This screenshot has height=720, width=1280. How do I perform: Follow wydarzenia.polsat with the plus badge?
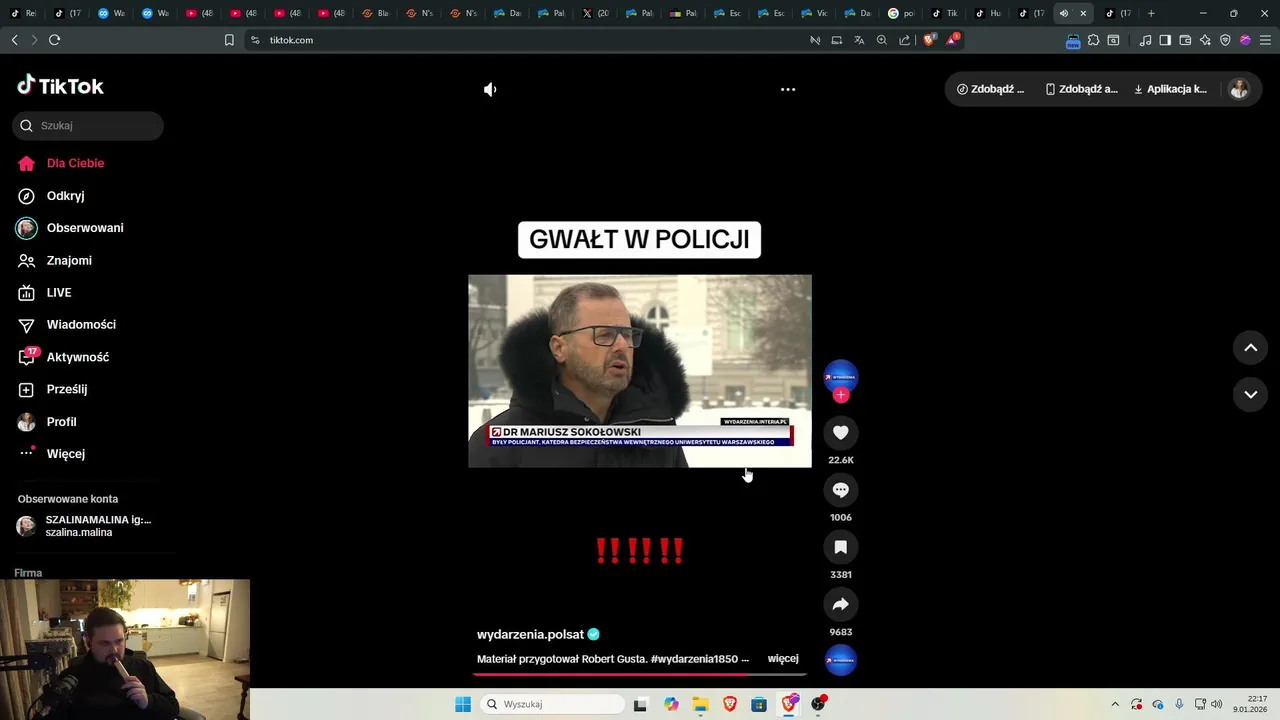[841, 395]
